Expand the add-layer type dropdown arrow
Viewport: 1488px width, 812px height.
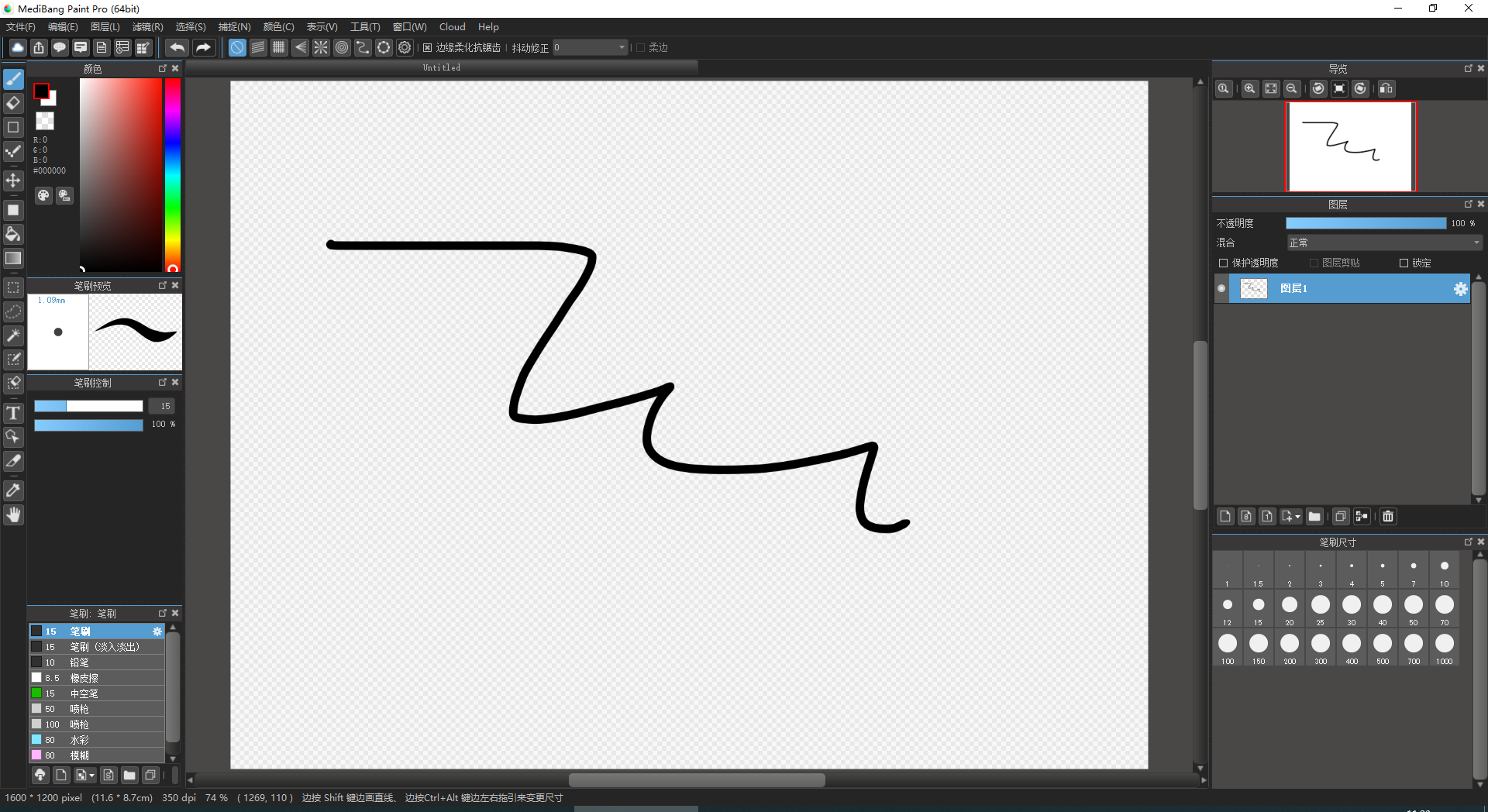[x=1298, y=517]
